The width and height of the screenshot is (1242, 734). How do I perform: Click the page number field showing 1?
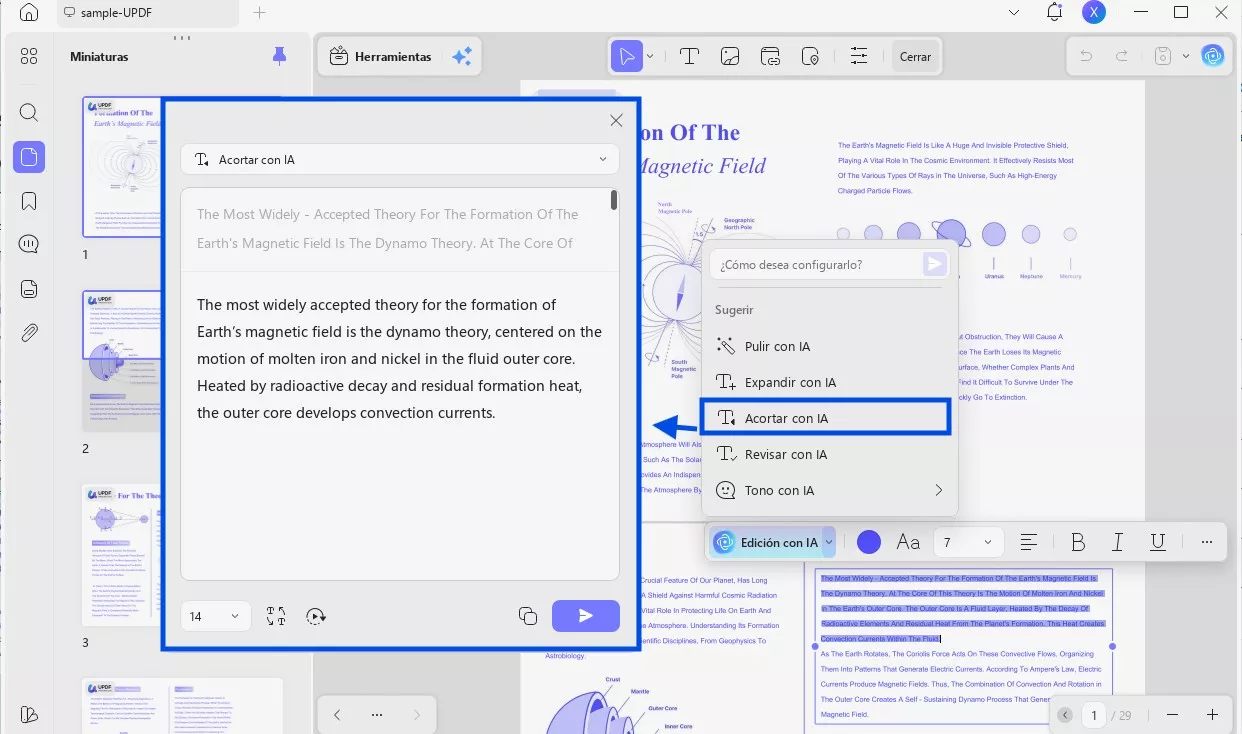pos(1094,715)
